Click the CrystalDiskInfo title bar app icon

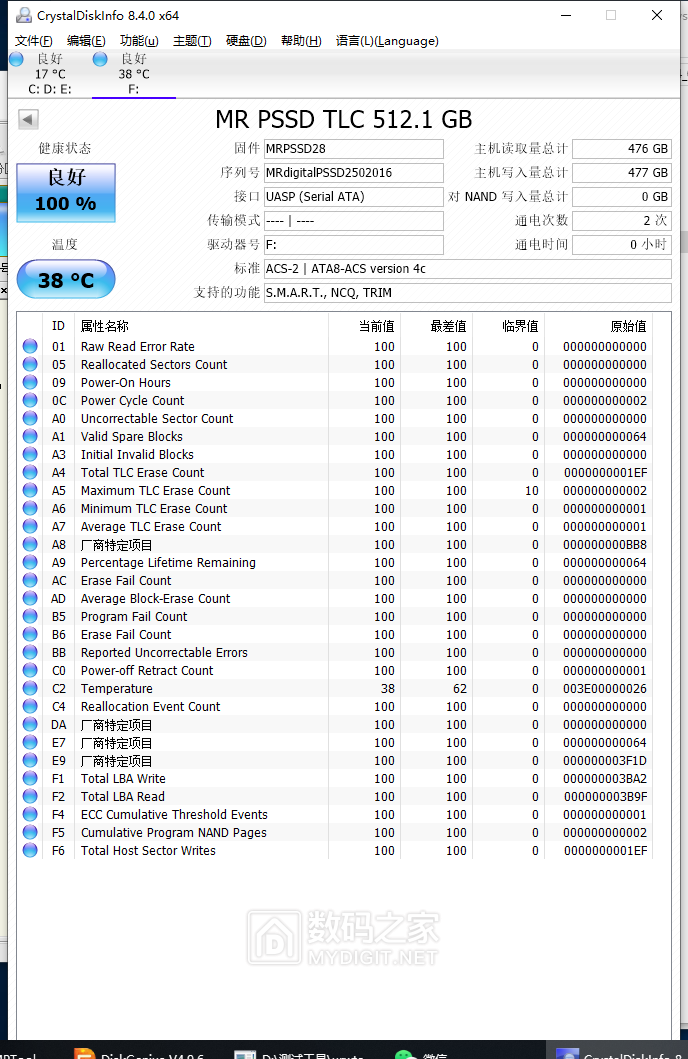(24, 15)
